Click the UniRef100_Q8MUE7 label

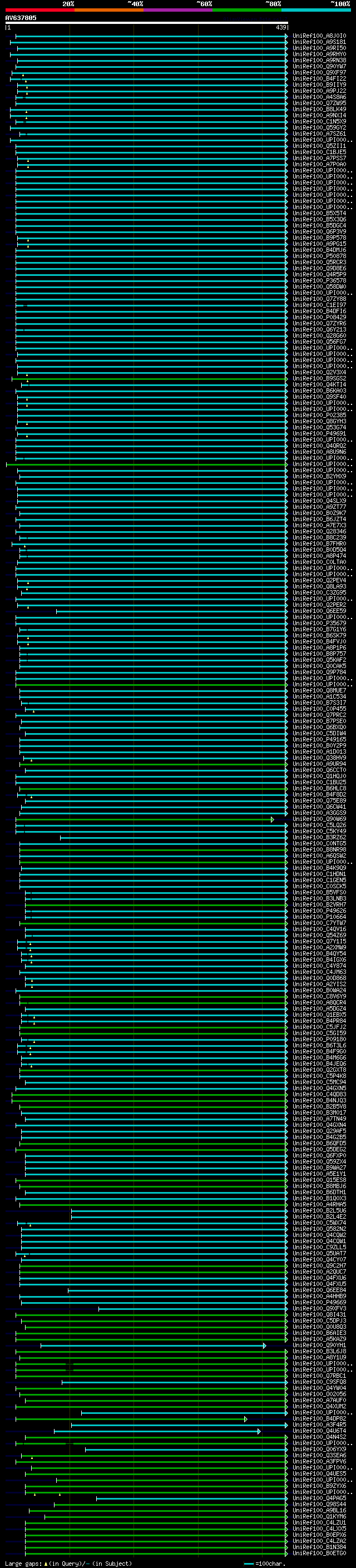coord(319,690)
